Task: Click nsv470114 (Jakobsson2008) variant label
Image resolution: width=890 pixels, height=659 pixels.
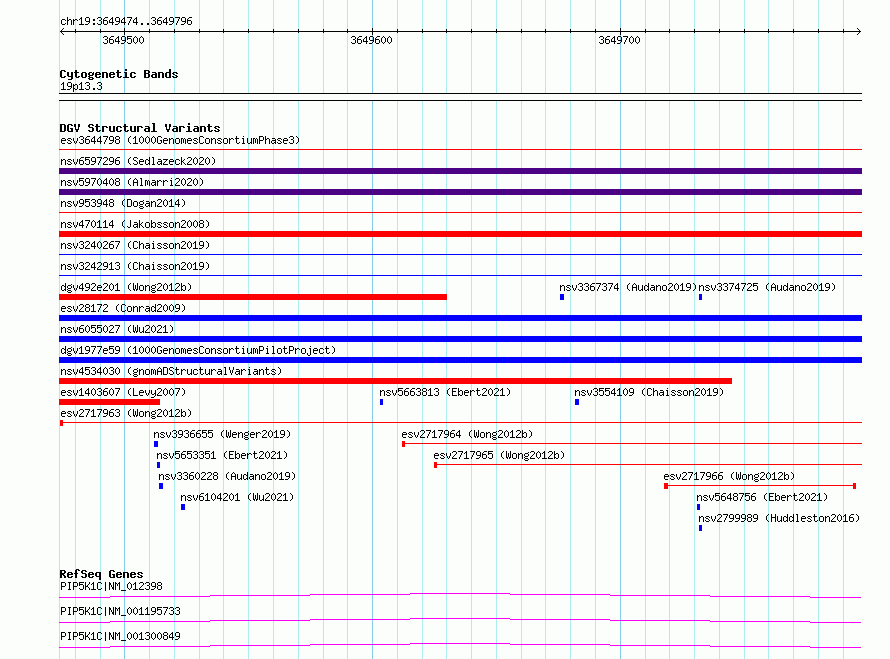Action: [x=135, y=224]
